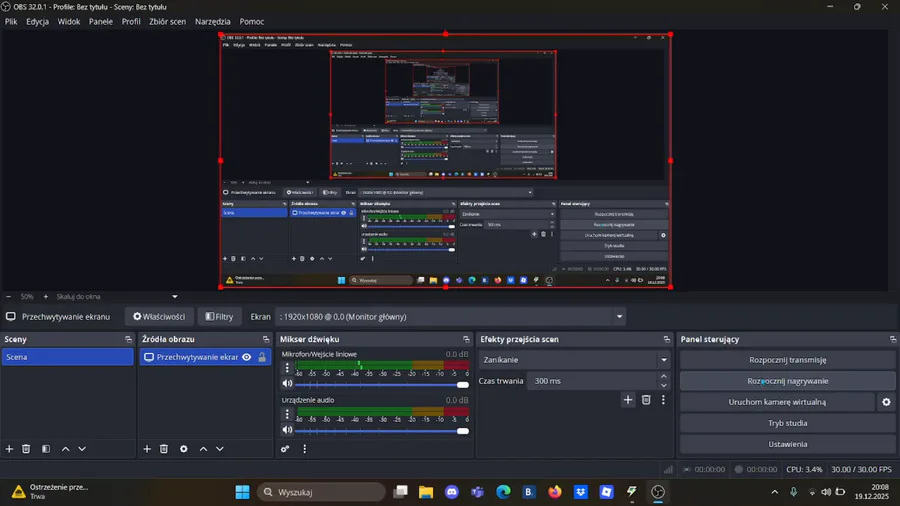Toggle Tryb studia mode
The height and width of the screenshot is (506, 900).
(x=788, y=423)
